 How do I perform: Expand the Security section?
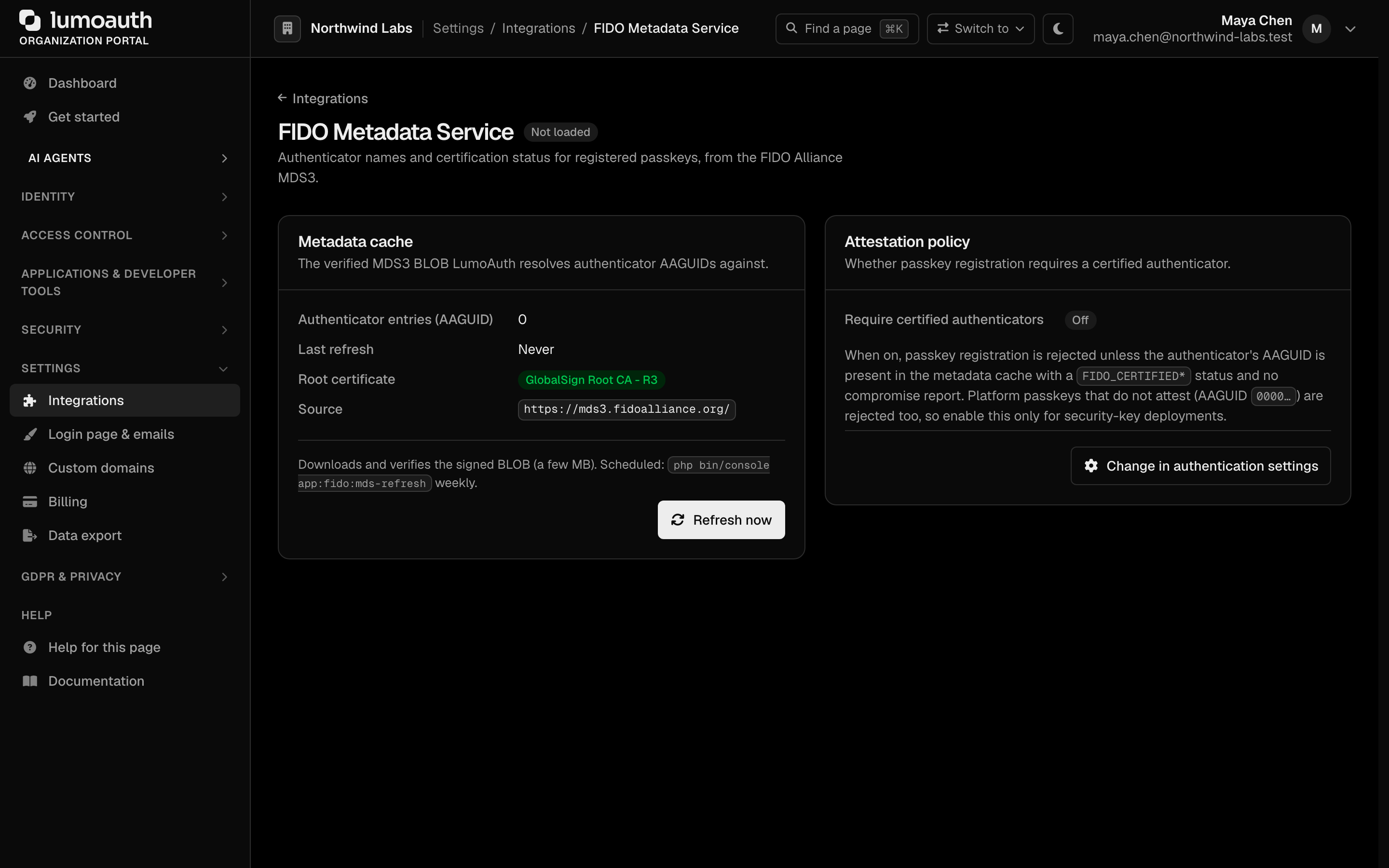pyautogui.click(x=125, y=330)
